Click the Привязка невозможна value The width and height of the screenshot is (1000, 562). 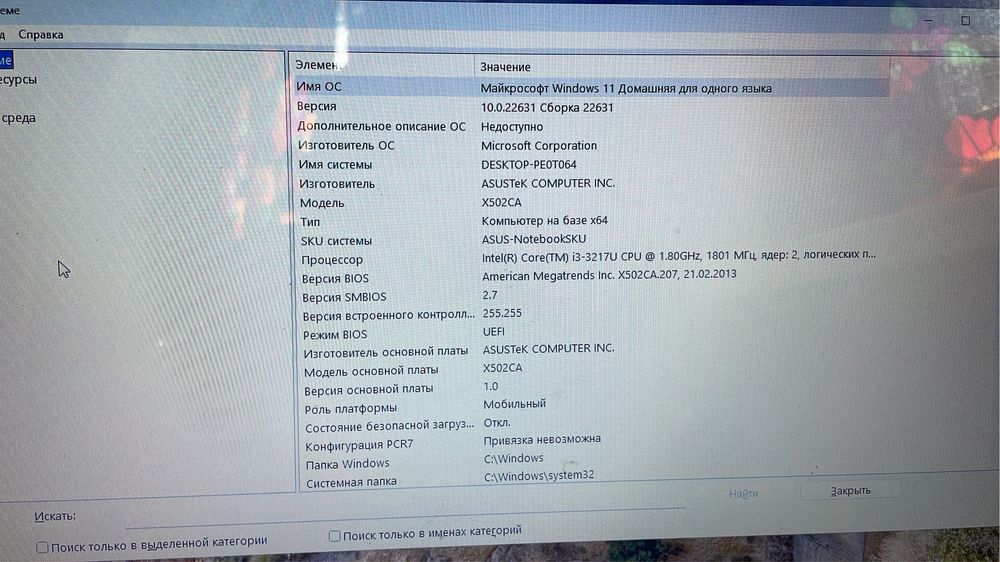[542, 440]
